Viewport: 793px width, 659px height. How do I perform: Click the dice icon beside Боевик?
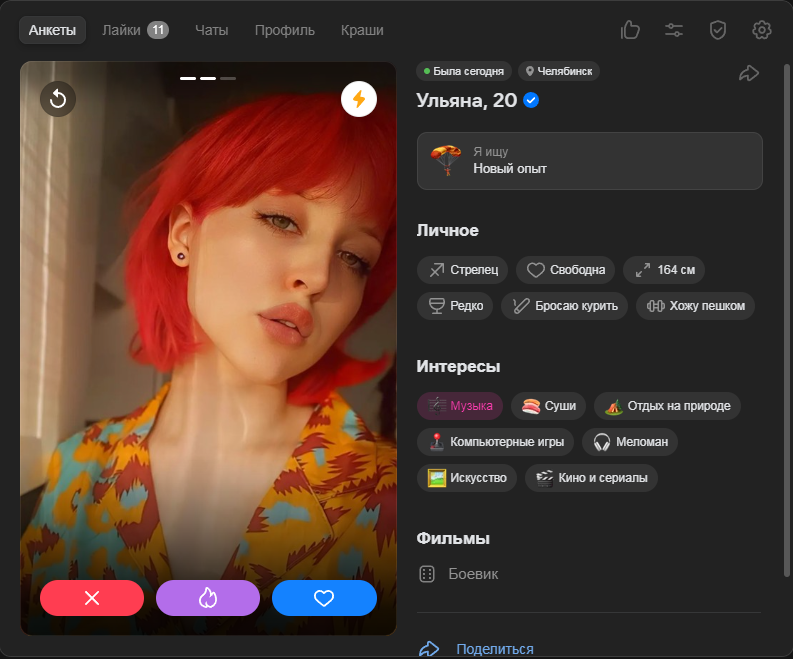(x=427, y=574)
